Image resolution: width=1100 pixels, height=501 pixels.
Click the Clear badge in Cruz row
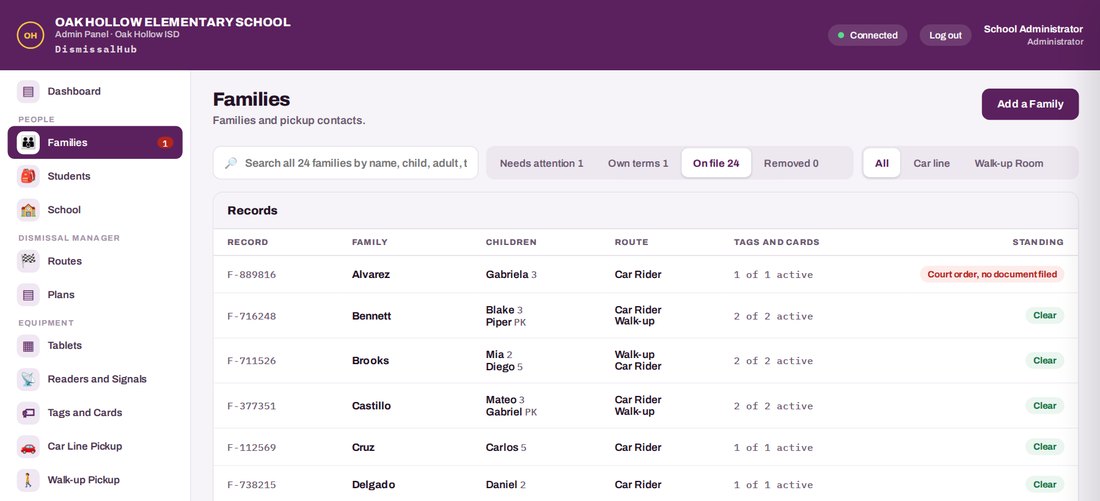coord(1045,447)
